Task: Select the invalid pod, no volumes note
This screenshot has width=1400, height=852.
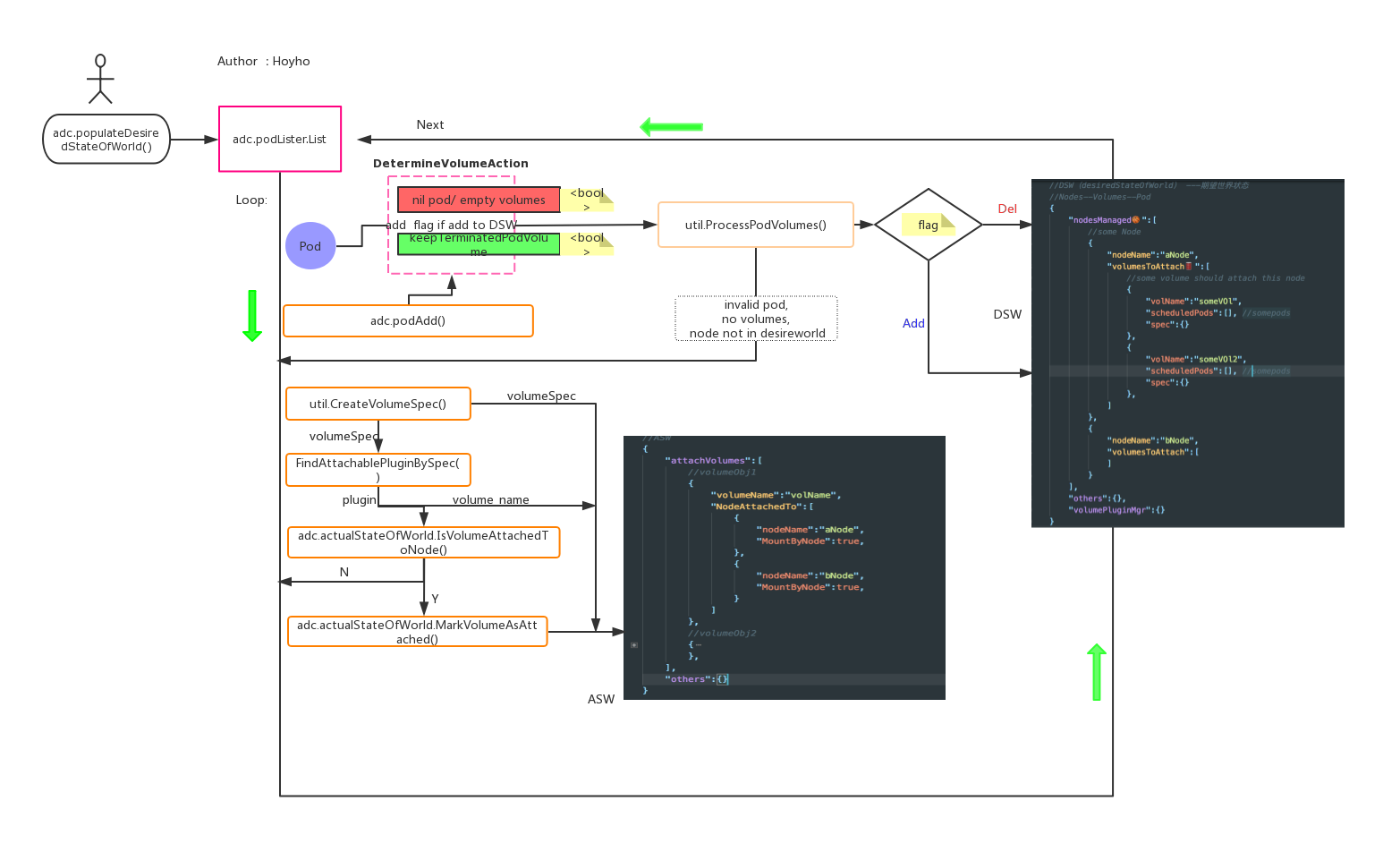Action: click(x=756, y=319)
